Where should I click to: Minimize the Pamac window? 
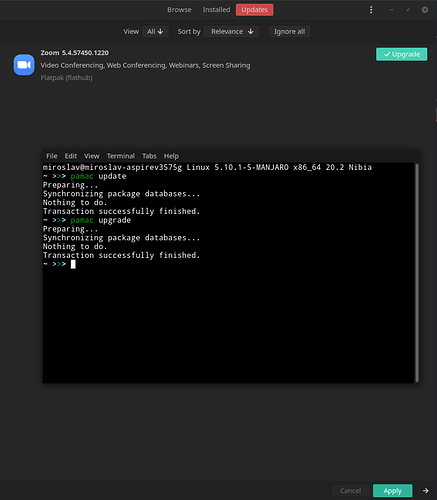coord(392,10)
